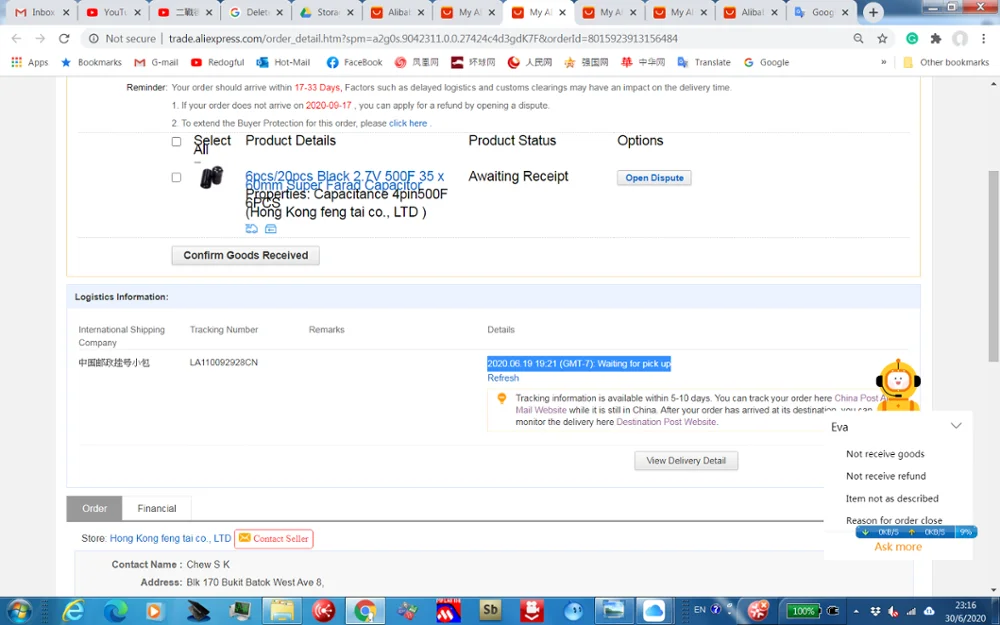Bookmark this page with the star icon

(x=882, y=38)
